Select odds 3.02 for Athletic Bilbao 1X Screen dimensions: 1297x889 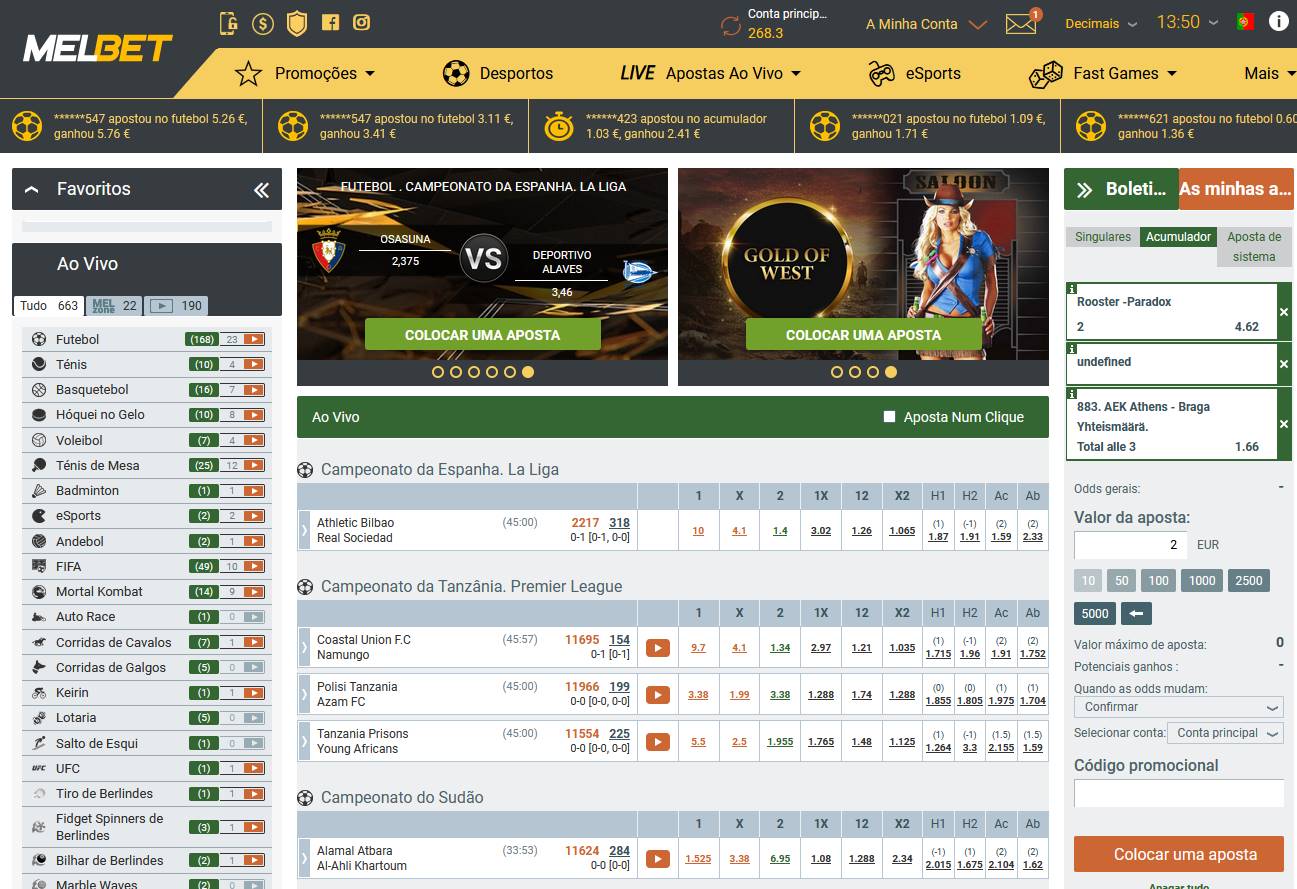[x=821, y=531]
